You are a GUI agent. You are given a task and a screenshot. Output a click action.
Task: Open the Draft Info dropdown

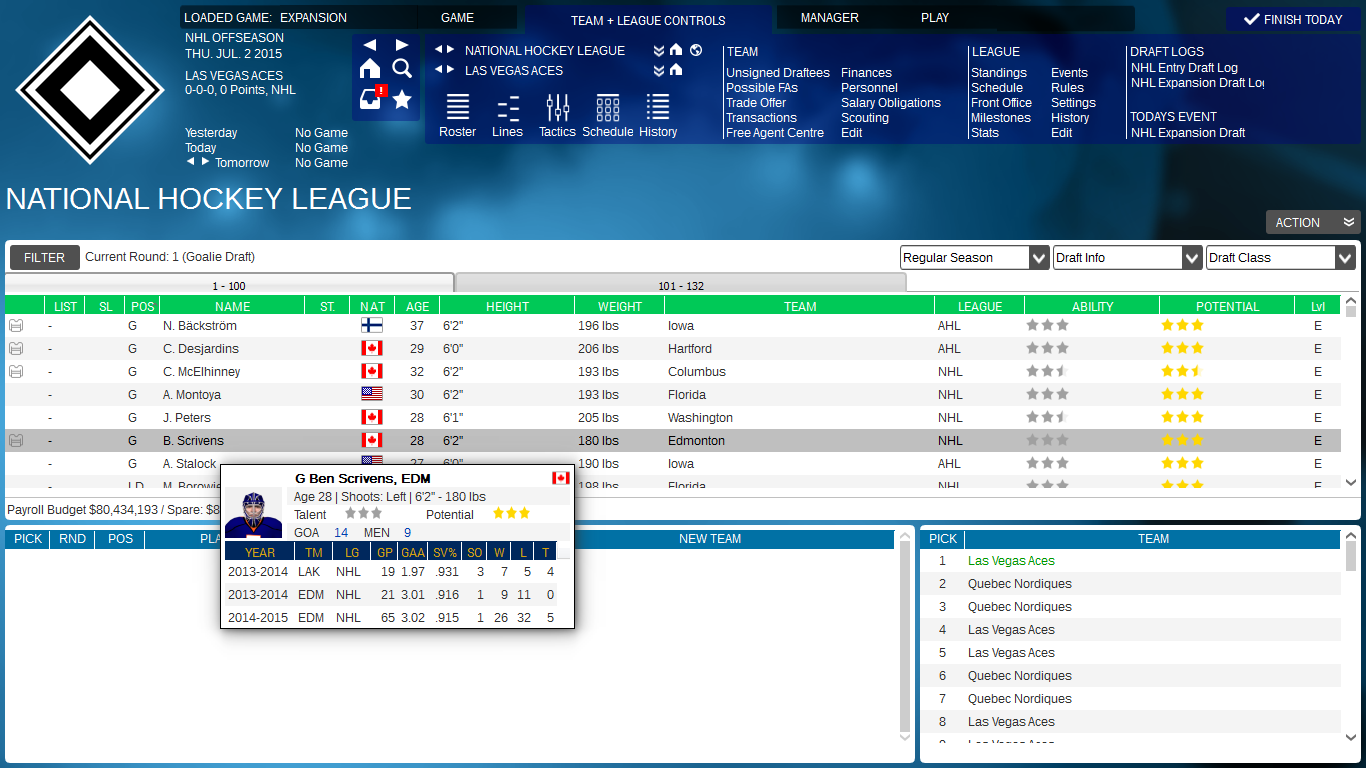click(1127, 258)
